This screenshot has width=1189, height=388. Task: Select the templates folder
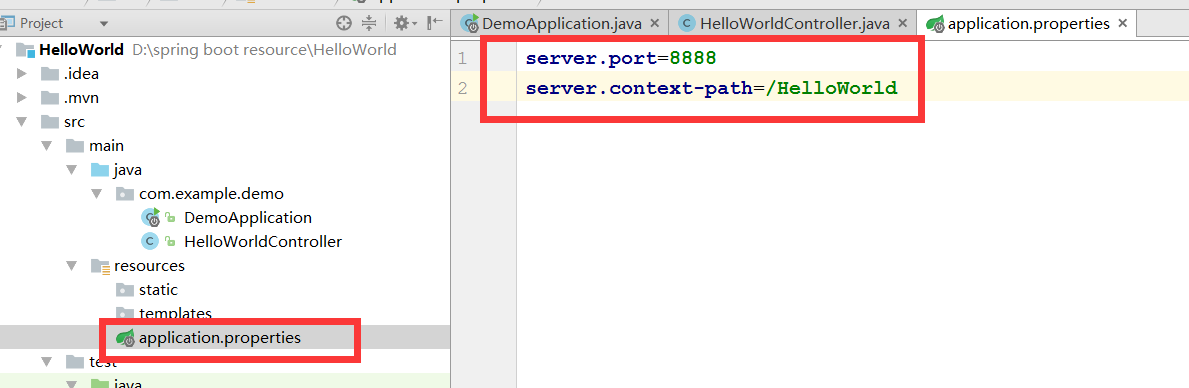click(x=175, y=313)
